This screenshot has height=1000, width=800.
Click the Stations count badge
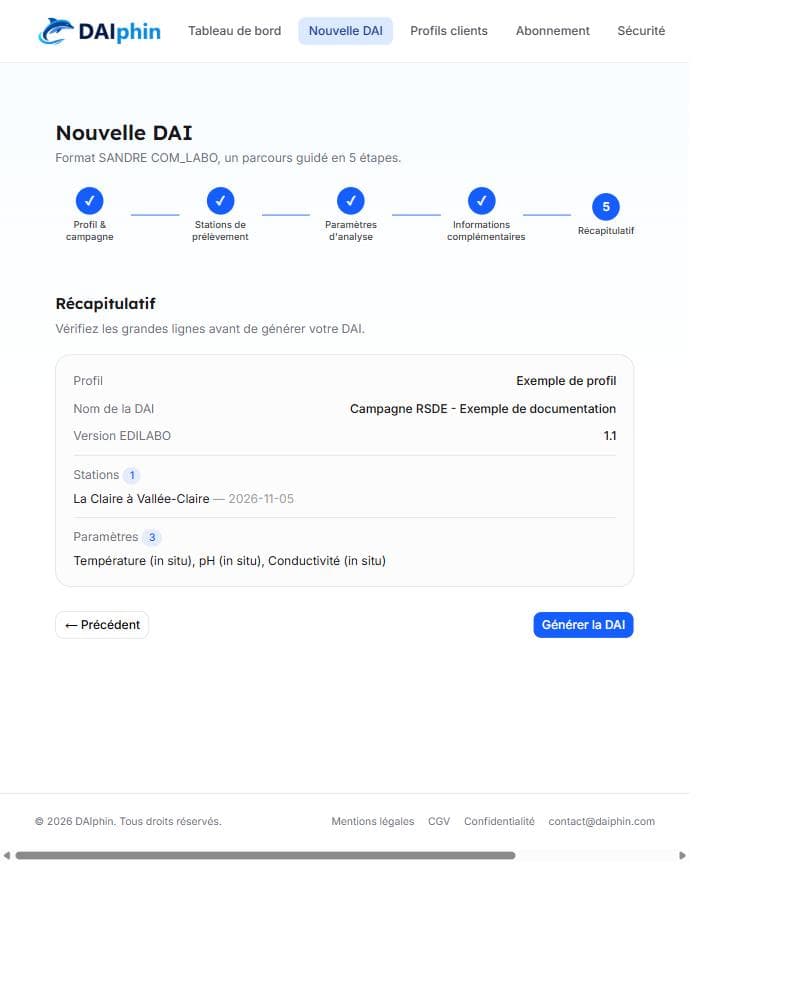pos(131,475)
